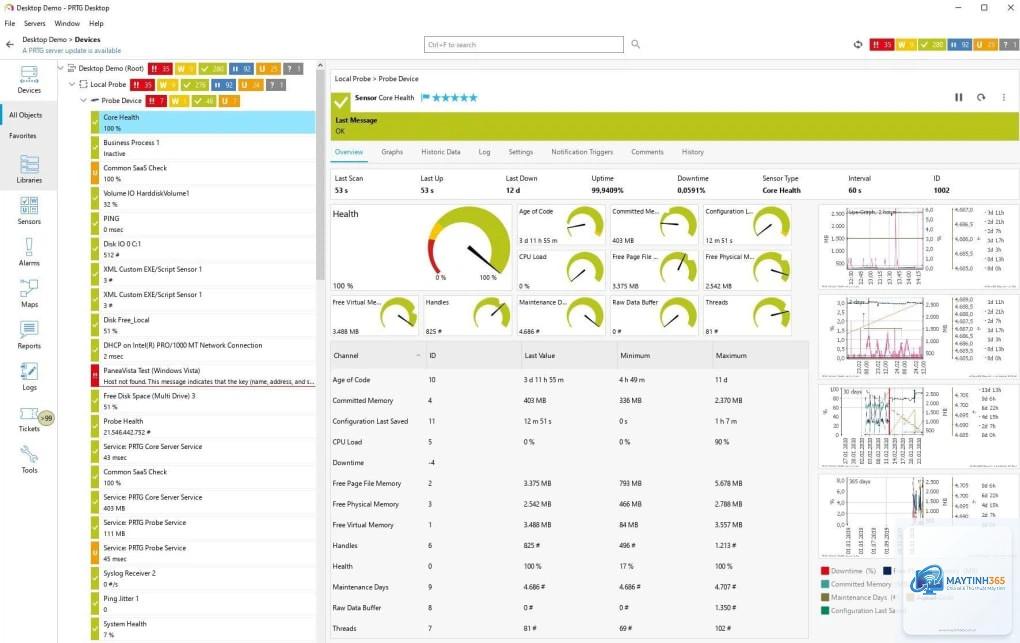Collapse the Local Probe node
Image resolution: width=1020 pixels, height=643 pixels.
tap(72, 84)
